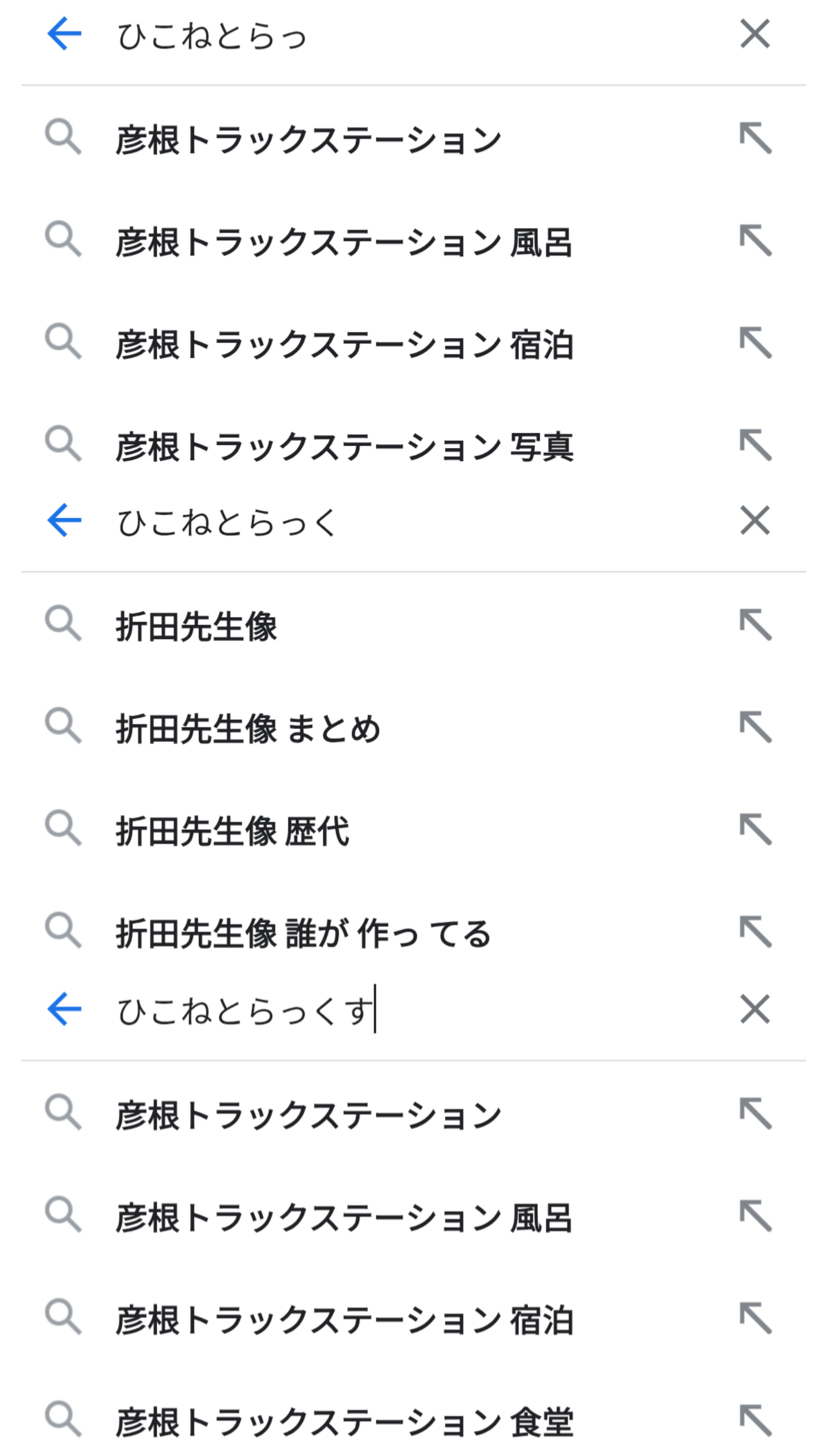Search for '折田先生像 誰が 作ってる' suggestion

[x=303, y=933]
